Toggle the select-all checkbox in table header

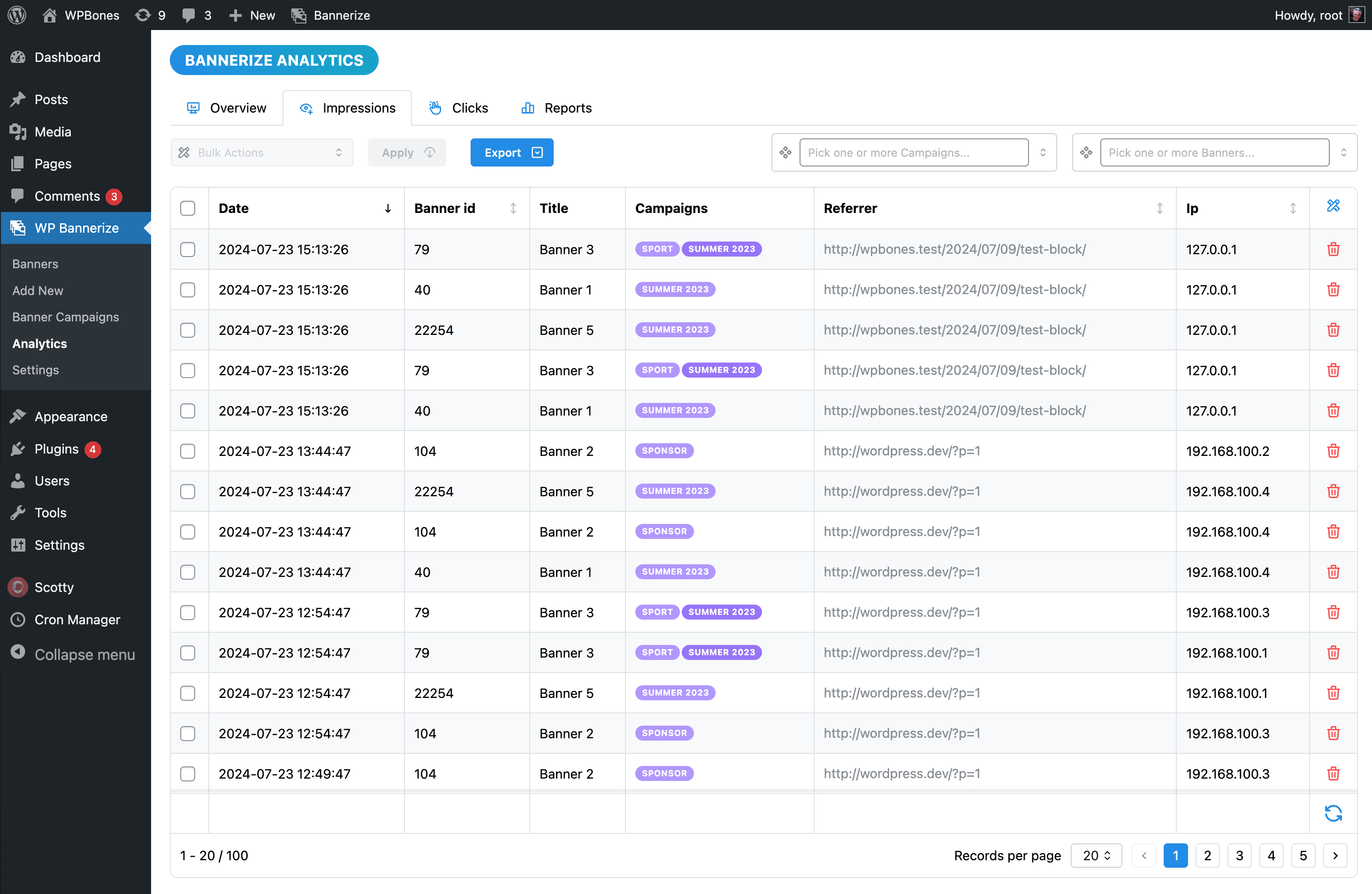point(188,209)
